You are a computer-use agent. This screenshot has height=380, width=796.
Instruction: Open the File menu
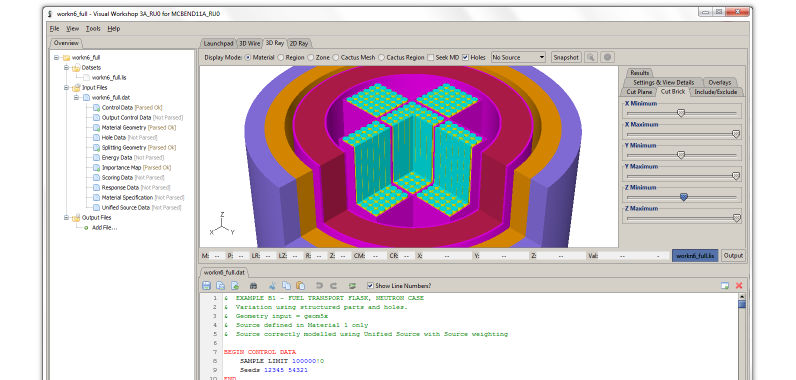54,29
